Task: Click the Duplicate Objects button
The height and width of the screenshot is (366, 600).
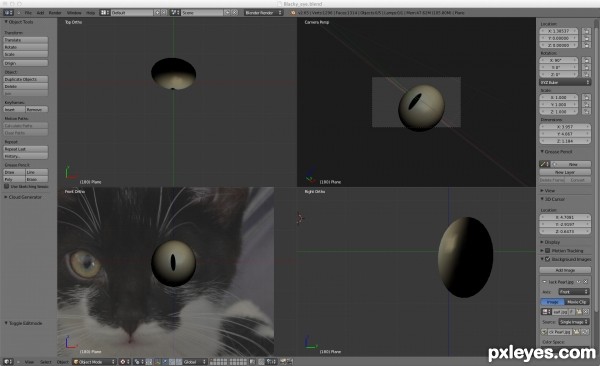Action: tap(26, 79)
